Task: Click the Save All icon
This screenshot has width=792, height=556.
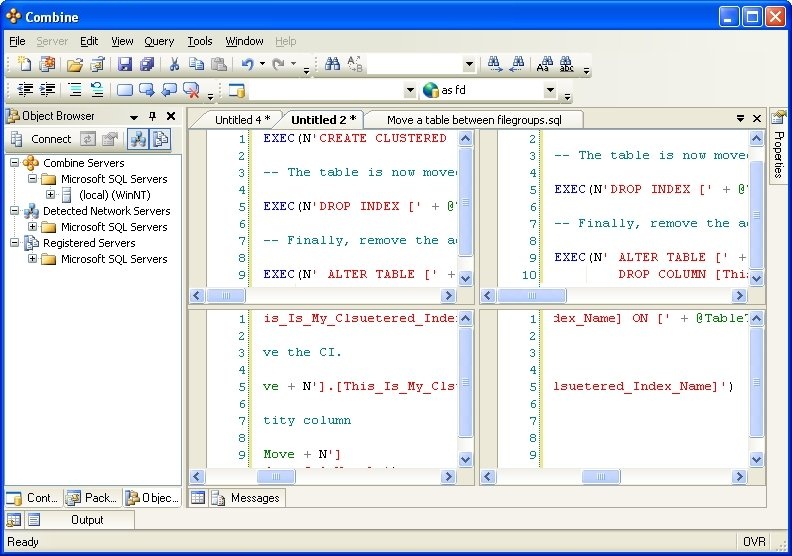Action: click(x=147, y=65)
